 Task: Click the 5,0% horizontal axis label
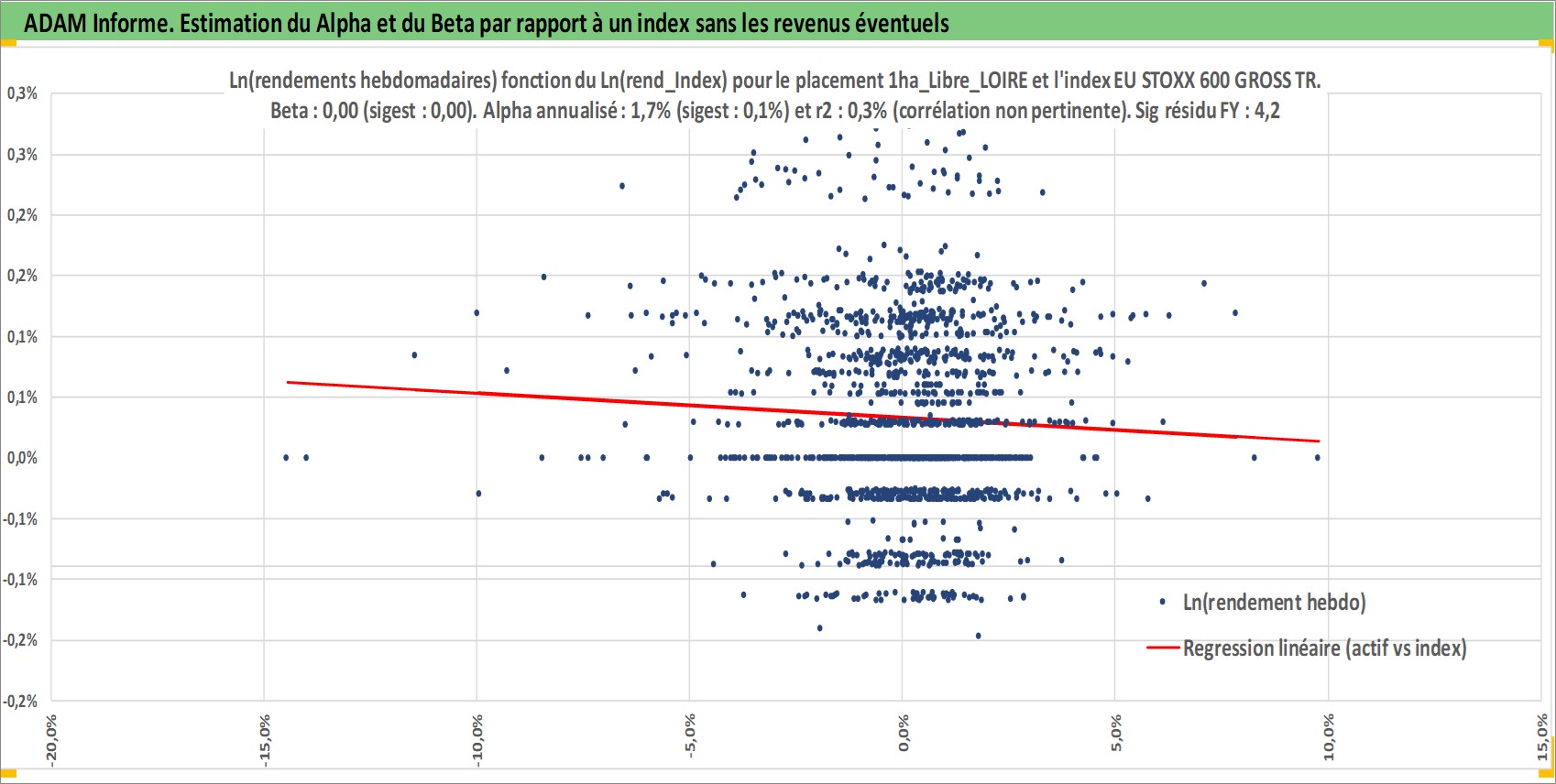click(x=1116, y=733)
